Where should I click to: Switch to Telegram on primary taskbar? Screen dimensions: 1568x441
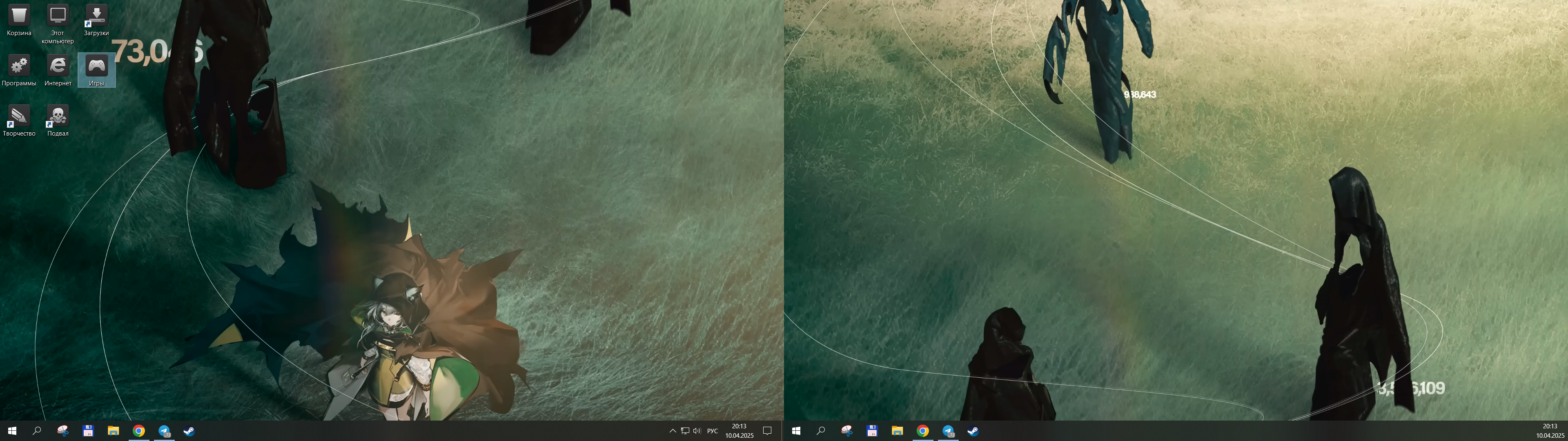click(164, 431)
